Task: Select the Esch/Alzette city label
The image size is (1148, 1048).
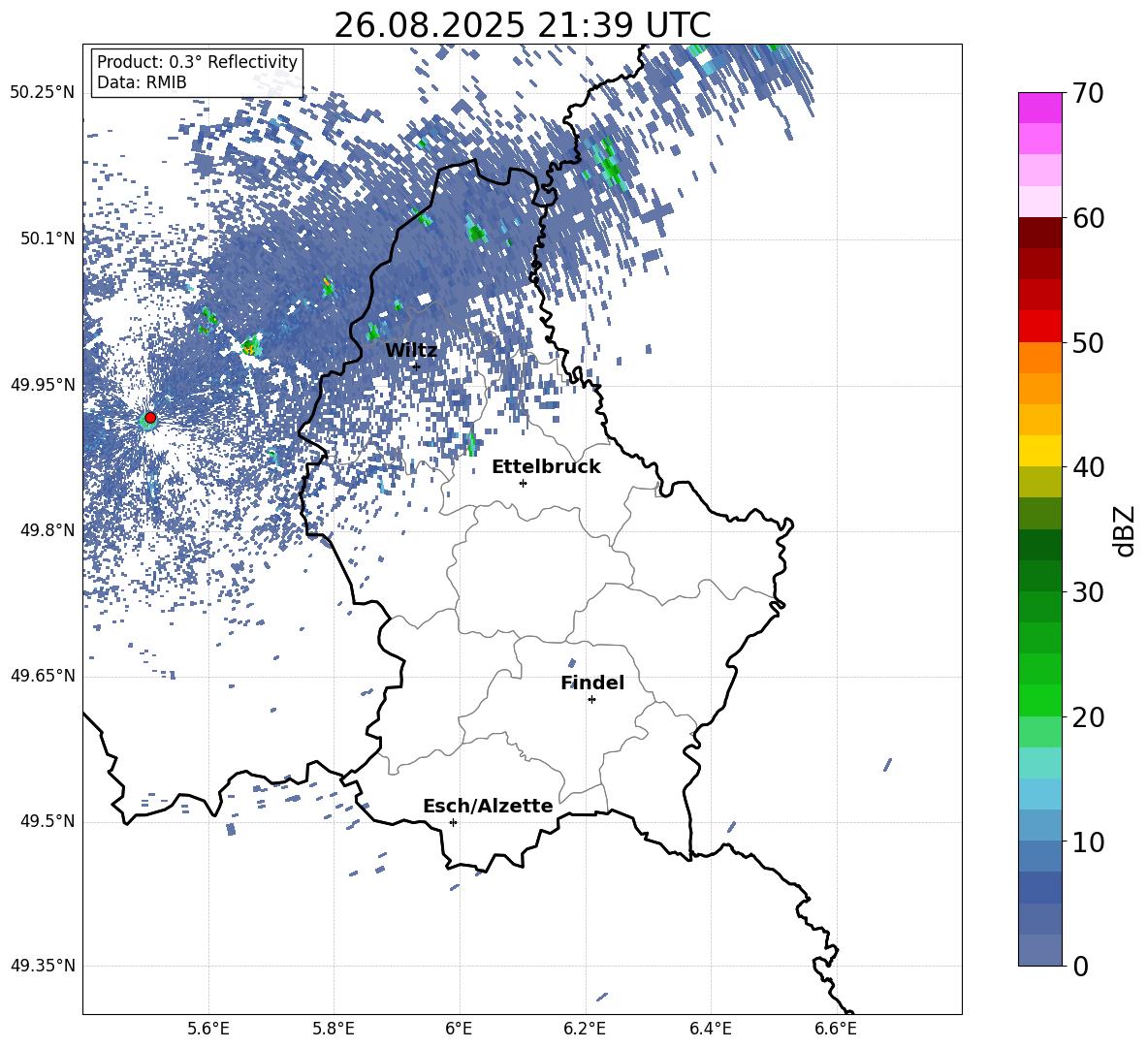Action: click(488, 807)
